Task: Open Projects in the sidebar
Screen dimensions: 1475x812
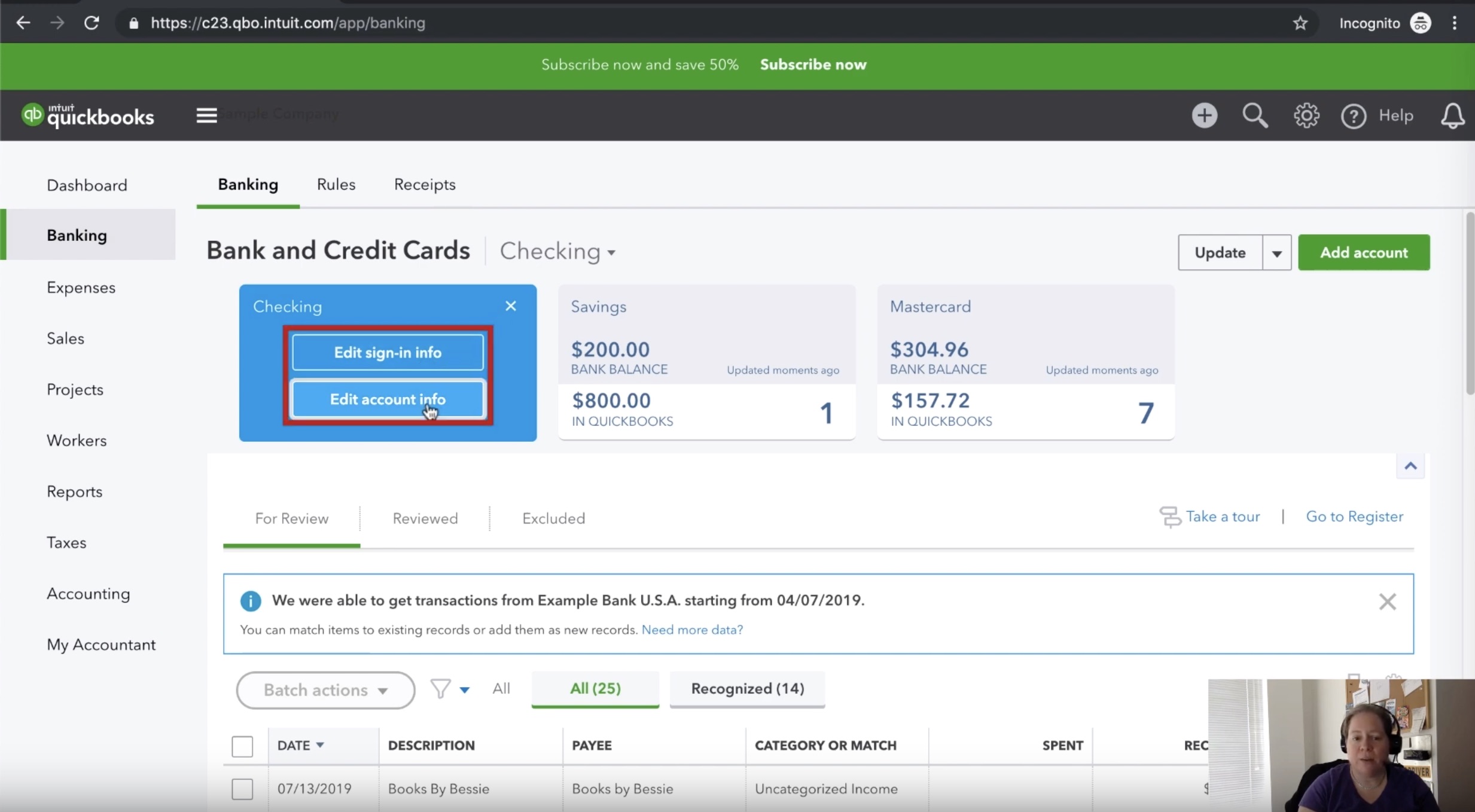Action: coord(75,390)
